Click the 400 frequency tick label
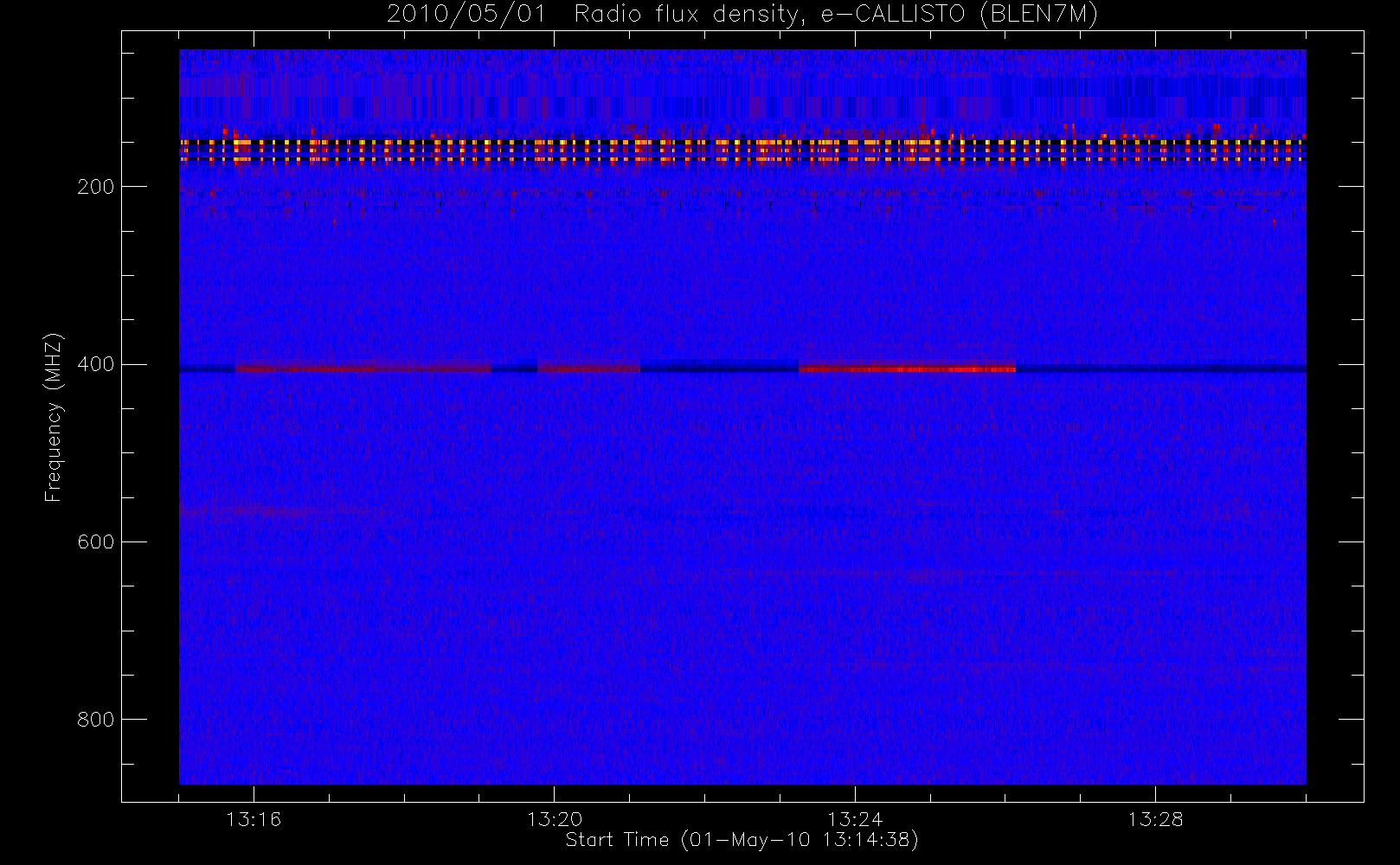1400x865 pixels. (x=95, y=364)
